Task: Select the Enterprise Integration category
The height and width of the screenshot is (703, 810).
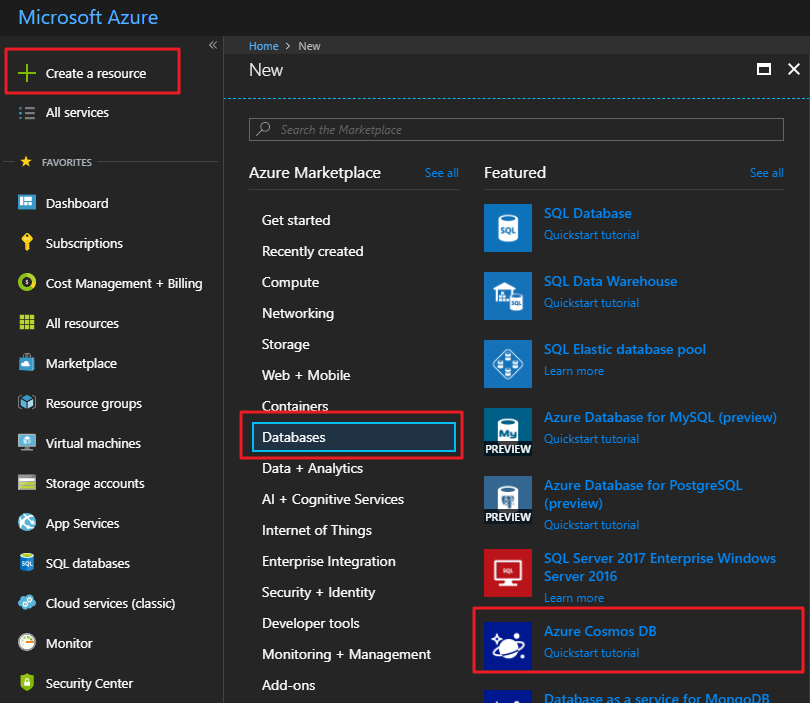Action: (x=329, y=561)
